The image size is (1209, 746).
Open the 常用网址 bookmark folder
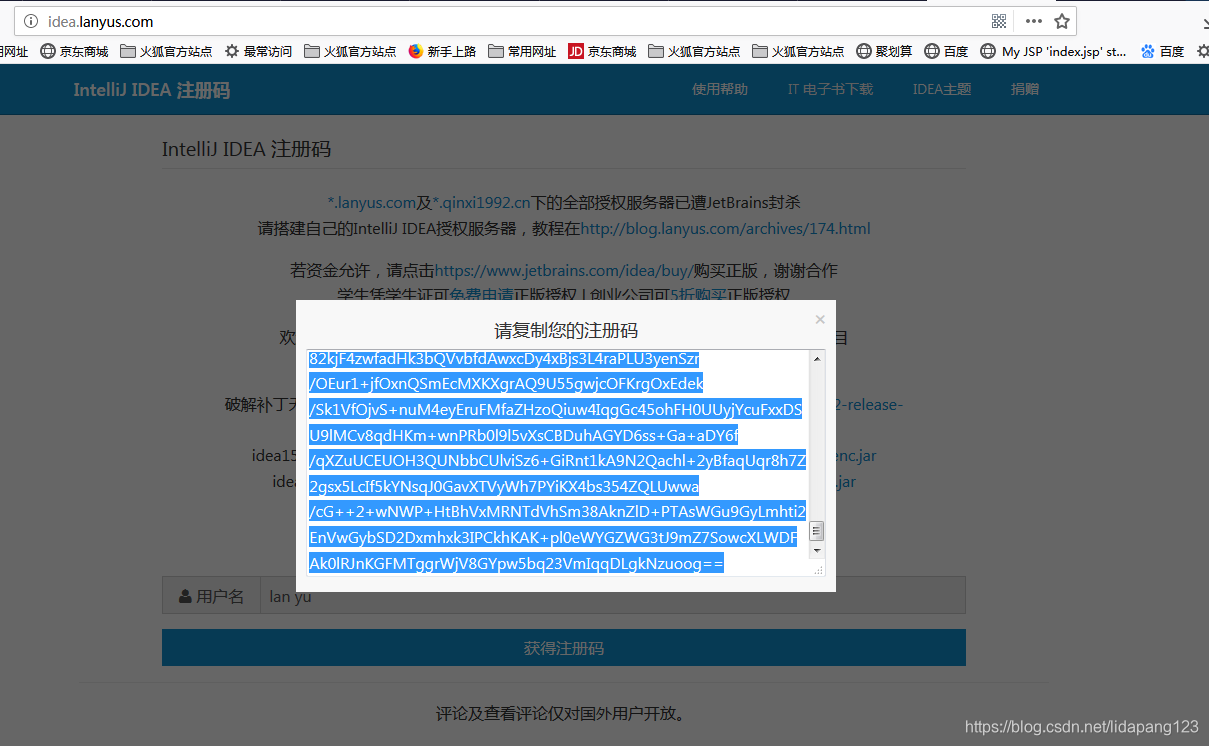[x=522, y=51]
